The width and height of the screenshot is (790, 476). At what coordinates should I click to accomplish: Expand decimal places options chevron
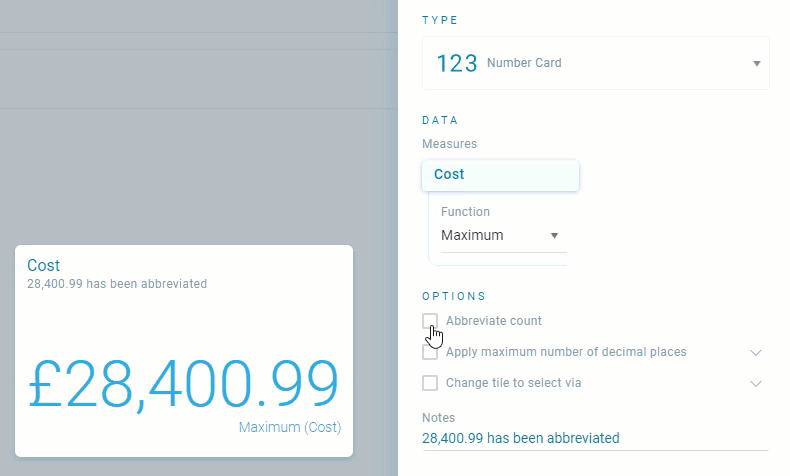click(x=755, y=353)
